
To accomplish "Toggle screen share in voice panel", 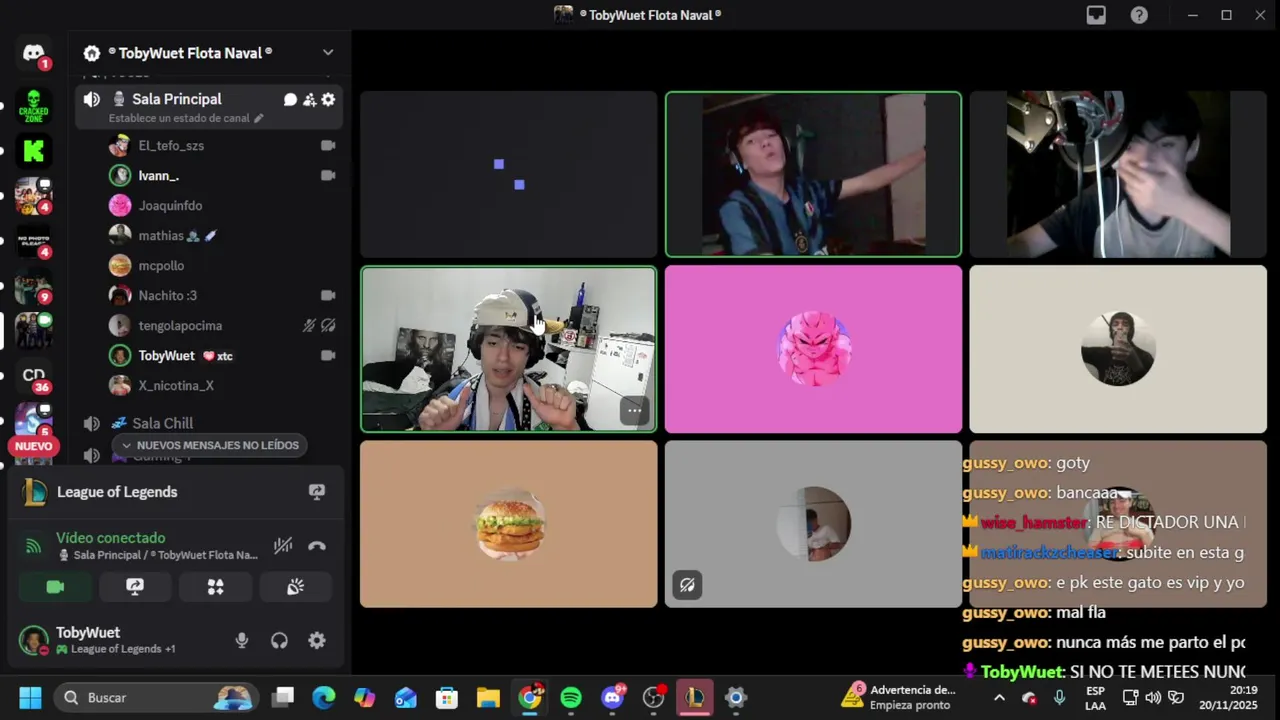I will tap(135, 587).
